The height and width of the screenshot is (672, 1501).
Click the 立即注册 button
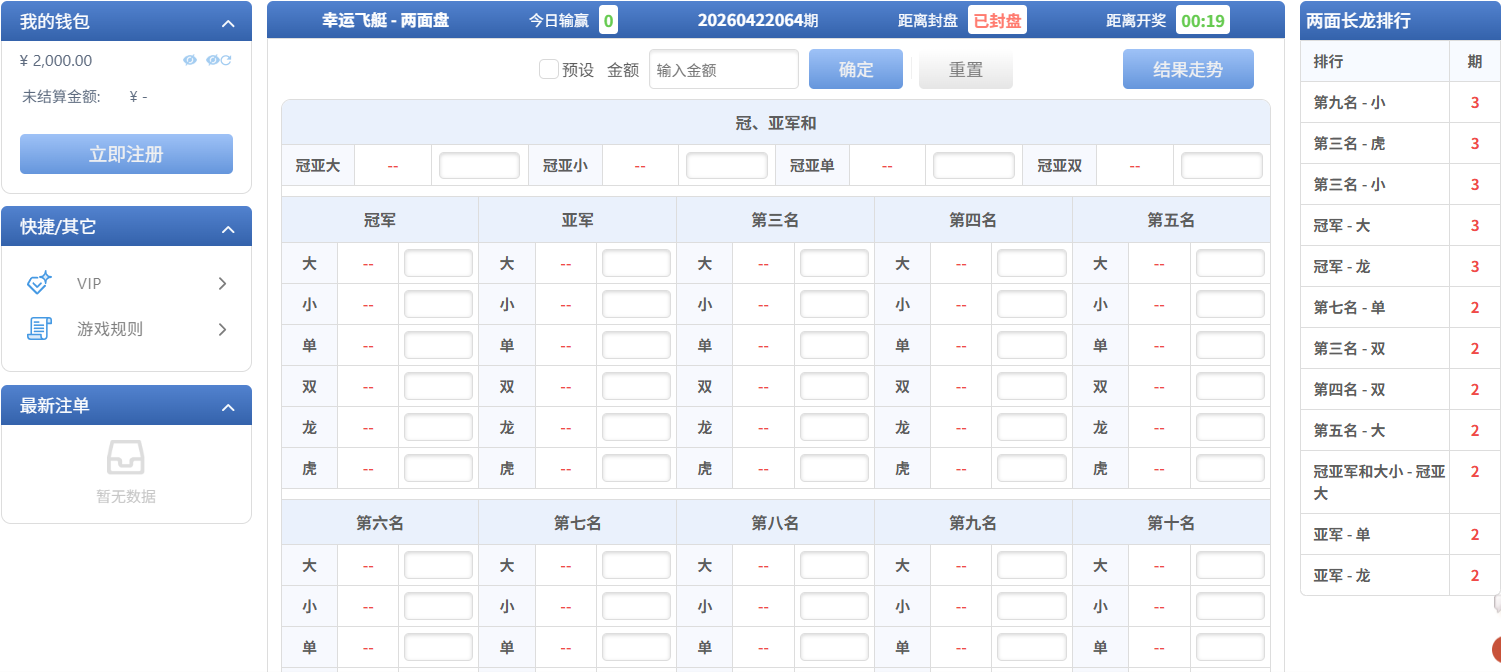[x=126, y=154]
